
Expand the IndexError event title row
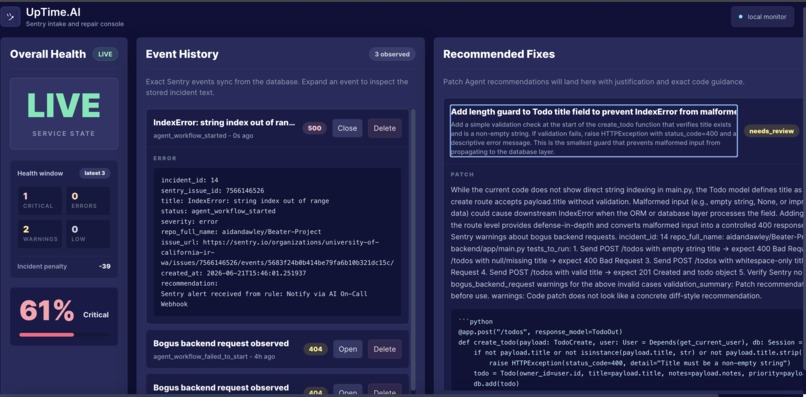tap(225, 123)
